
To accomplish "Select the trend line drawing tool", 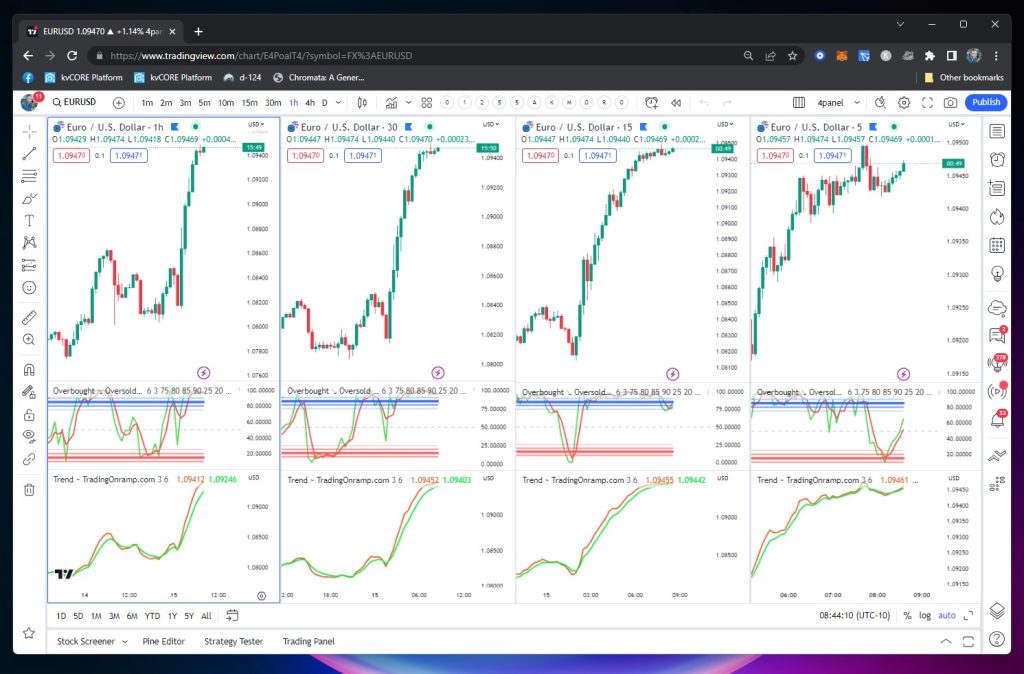I will point(29,153).
